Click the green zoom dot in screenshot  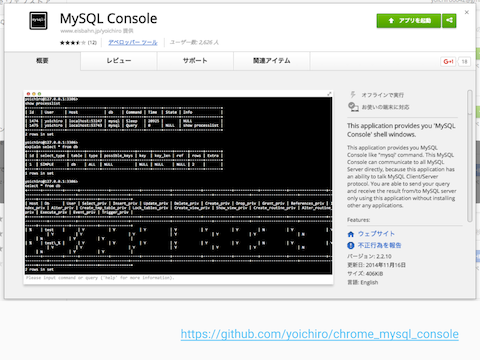tap(39, 94)
